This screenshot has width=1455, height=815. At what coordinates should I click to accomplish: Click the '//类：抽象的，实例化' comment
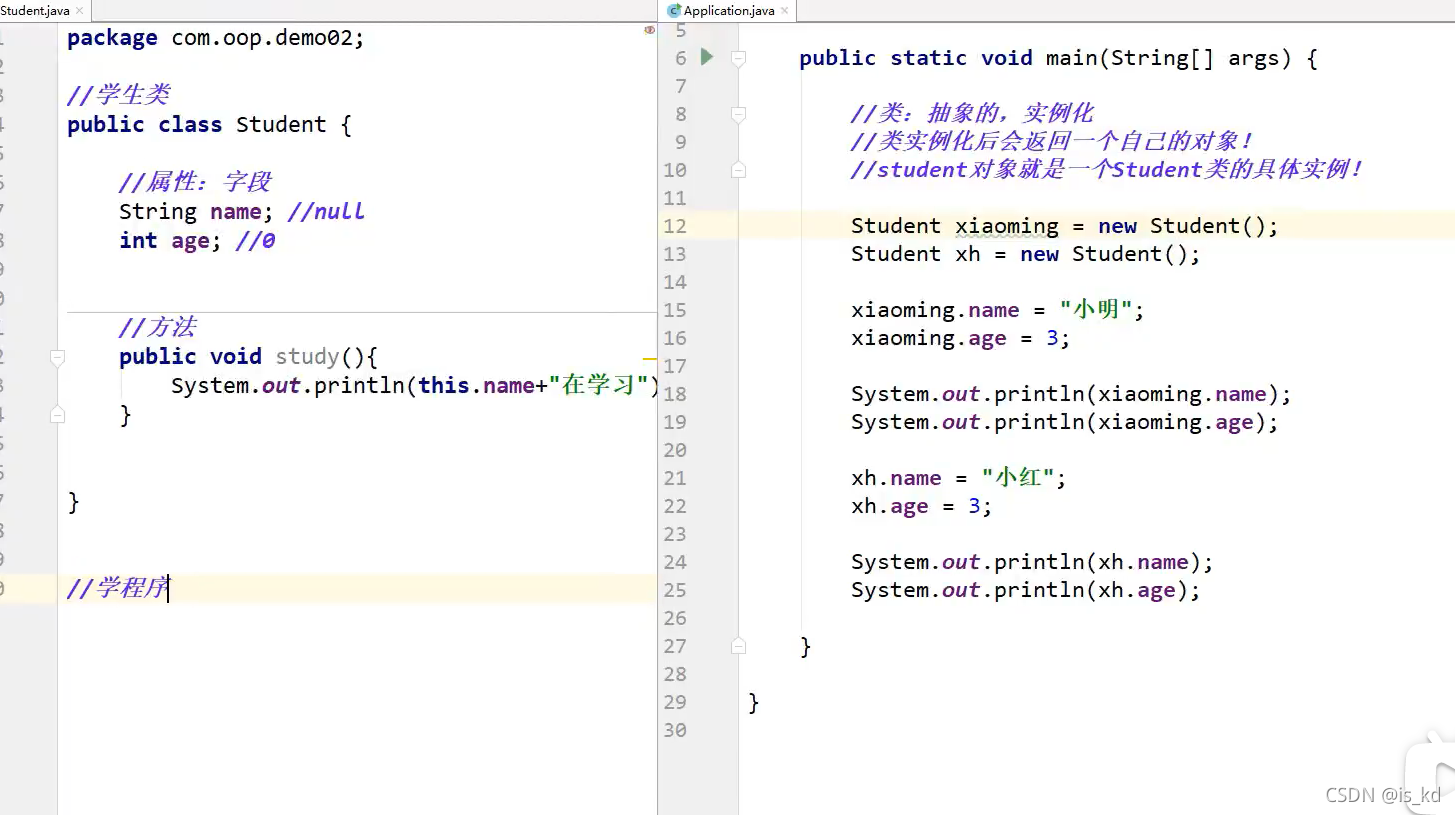pos(972,114)
